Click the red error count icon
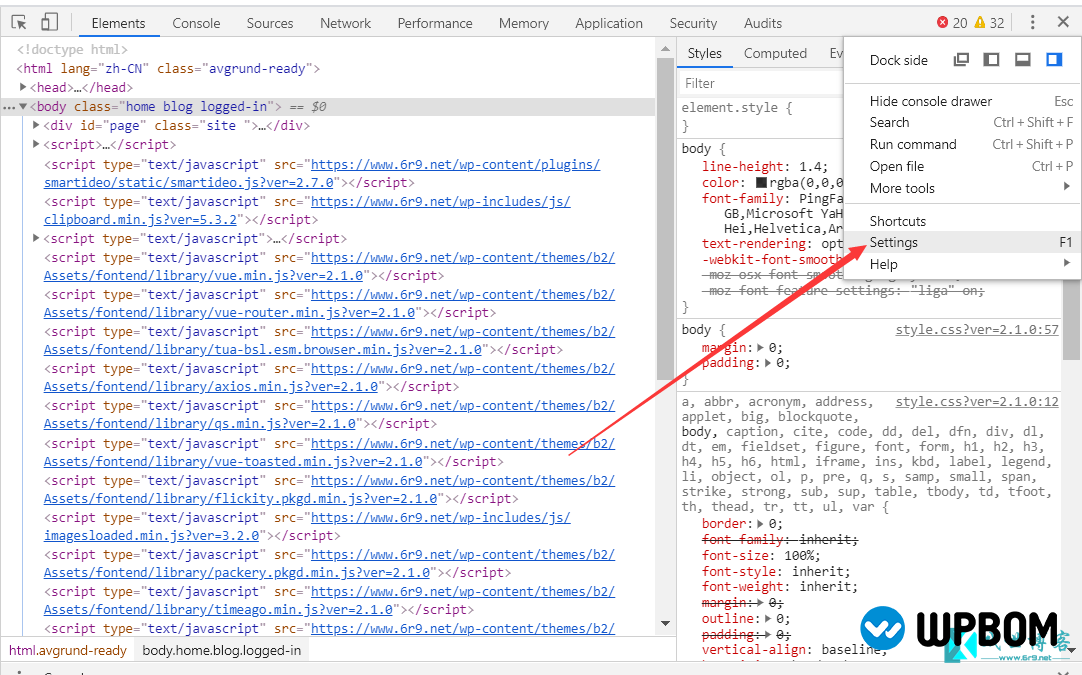 (x=943, y=23)
